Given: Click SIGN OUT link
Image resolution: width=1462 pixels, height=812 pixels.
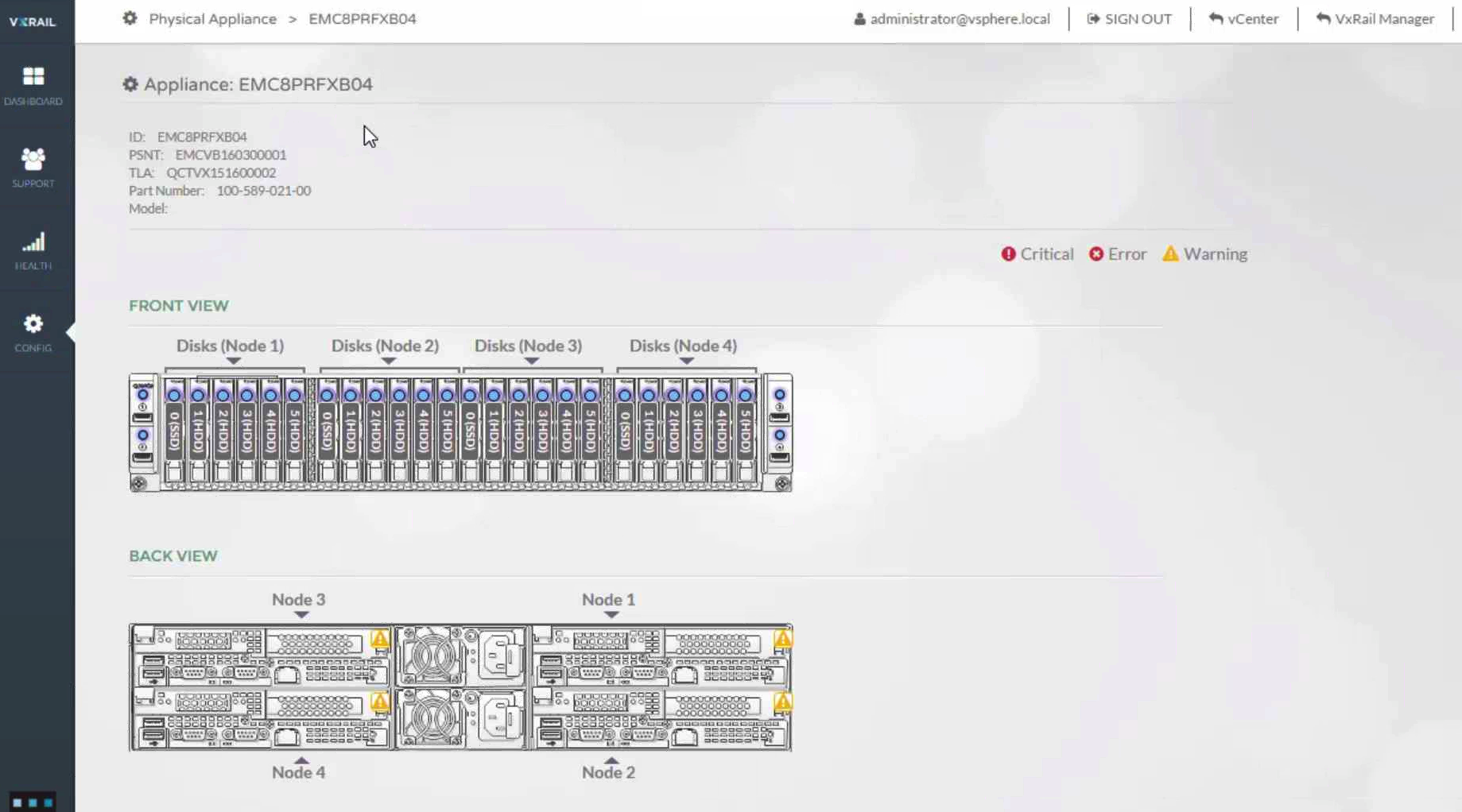Looking at the screenshot, I should [x=1129, y=19].
